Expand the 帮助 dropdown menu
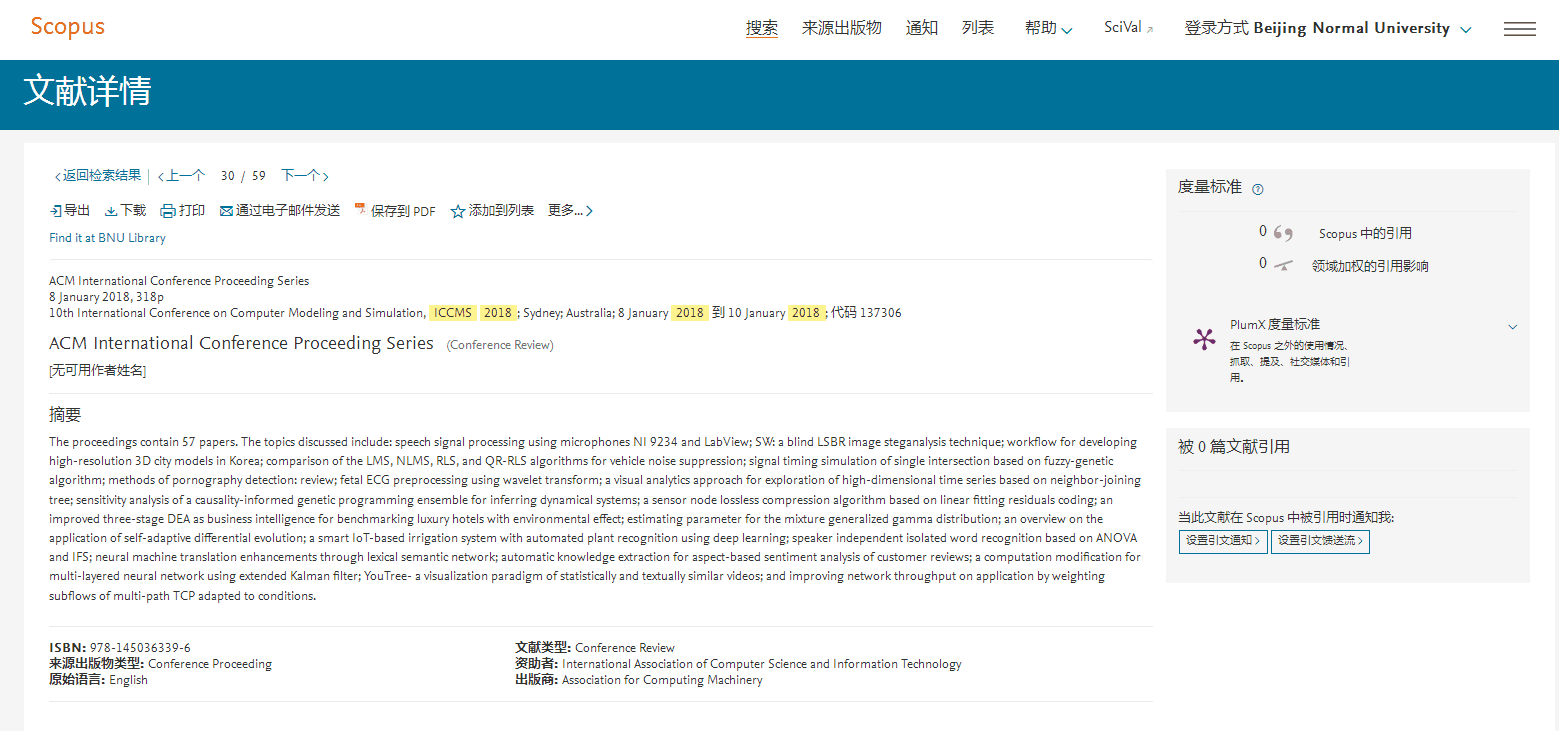 [1049, 28]
